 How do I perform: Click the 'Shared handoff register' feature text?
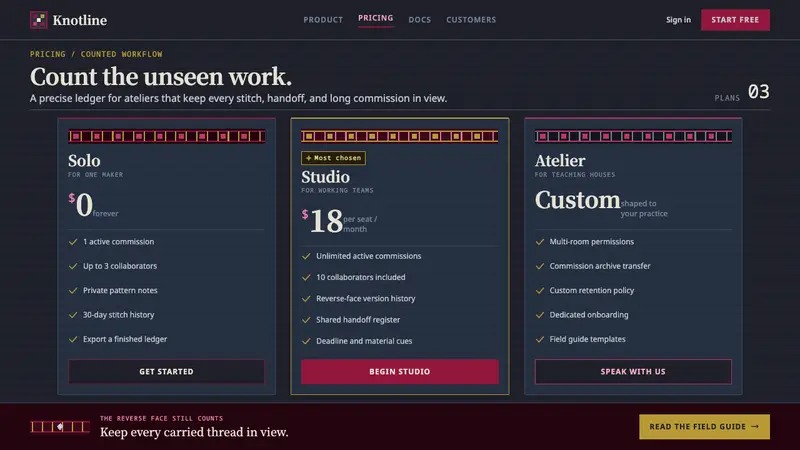click(x=358, y=320)
